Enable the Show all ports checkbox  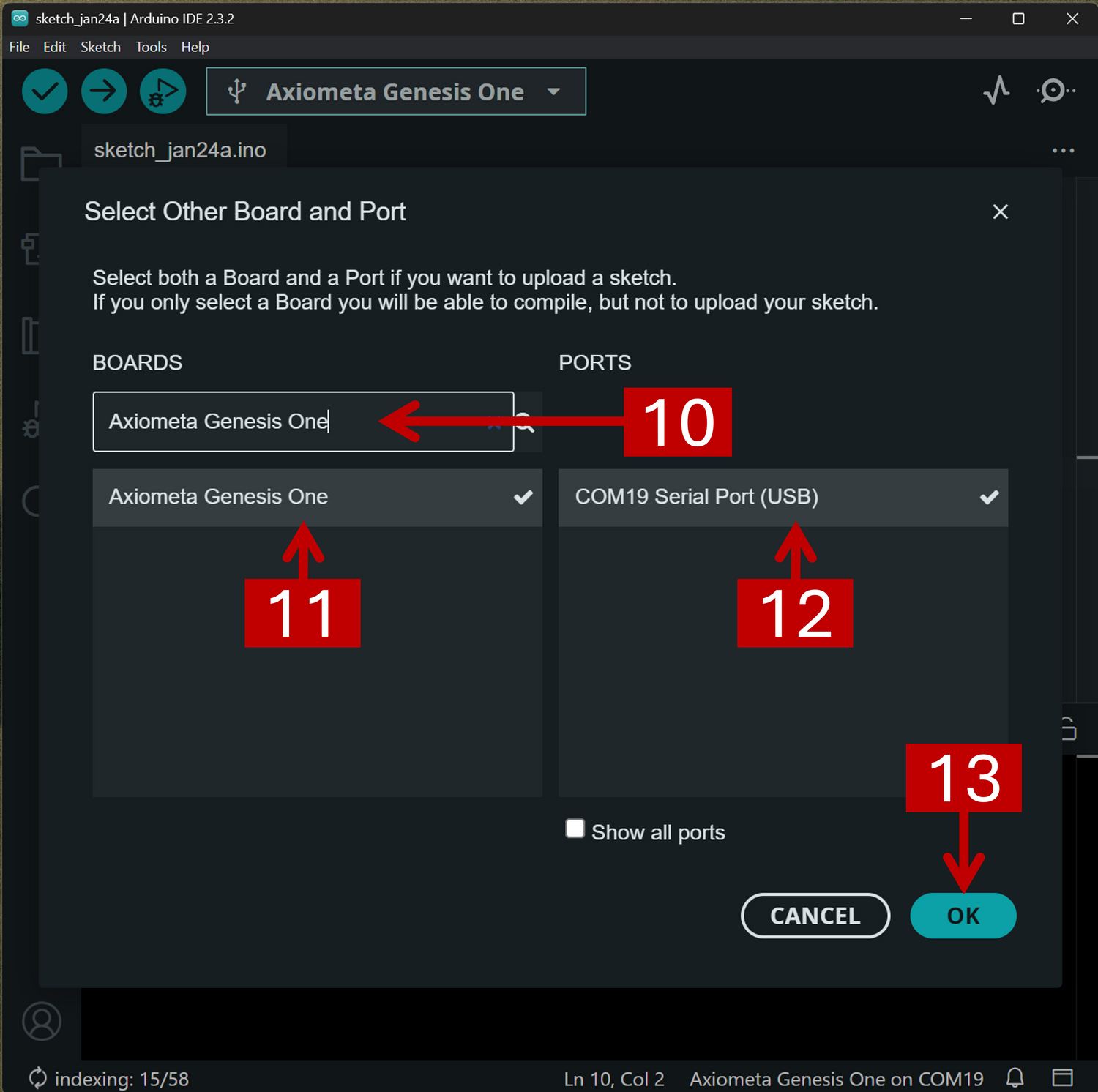[575, 829]
